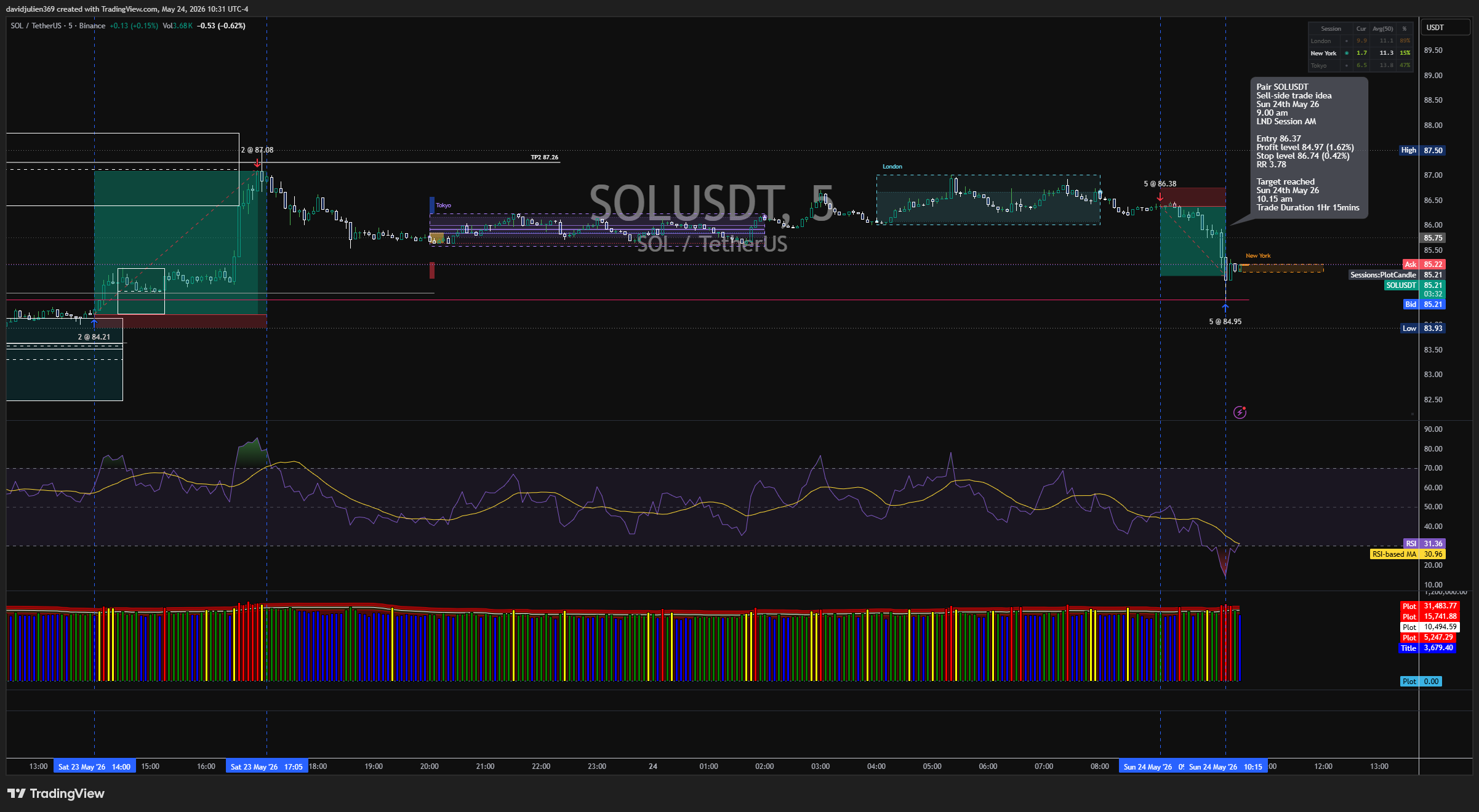Viewport: 1479px width, 812px height.
Task: Click the orange New York session label
Action: pos(1258,256)
